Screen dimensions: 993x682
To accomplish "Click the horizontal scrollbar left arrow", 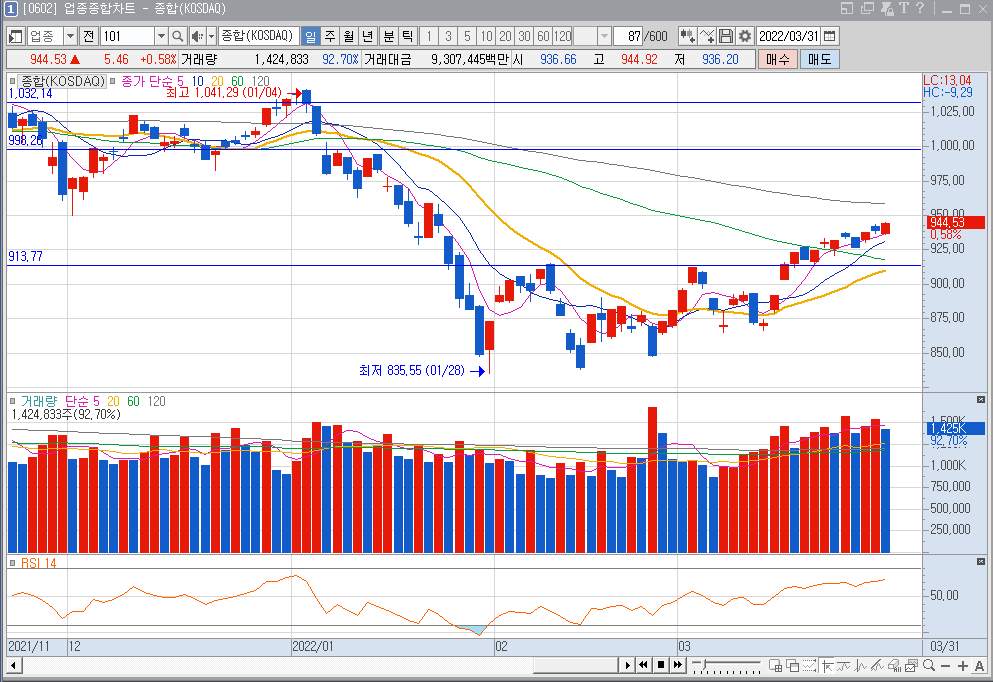I will (13, 665).
